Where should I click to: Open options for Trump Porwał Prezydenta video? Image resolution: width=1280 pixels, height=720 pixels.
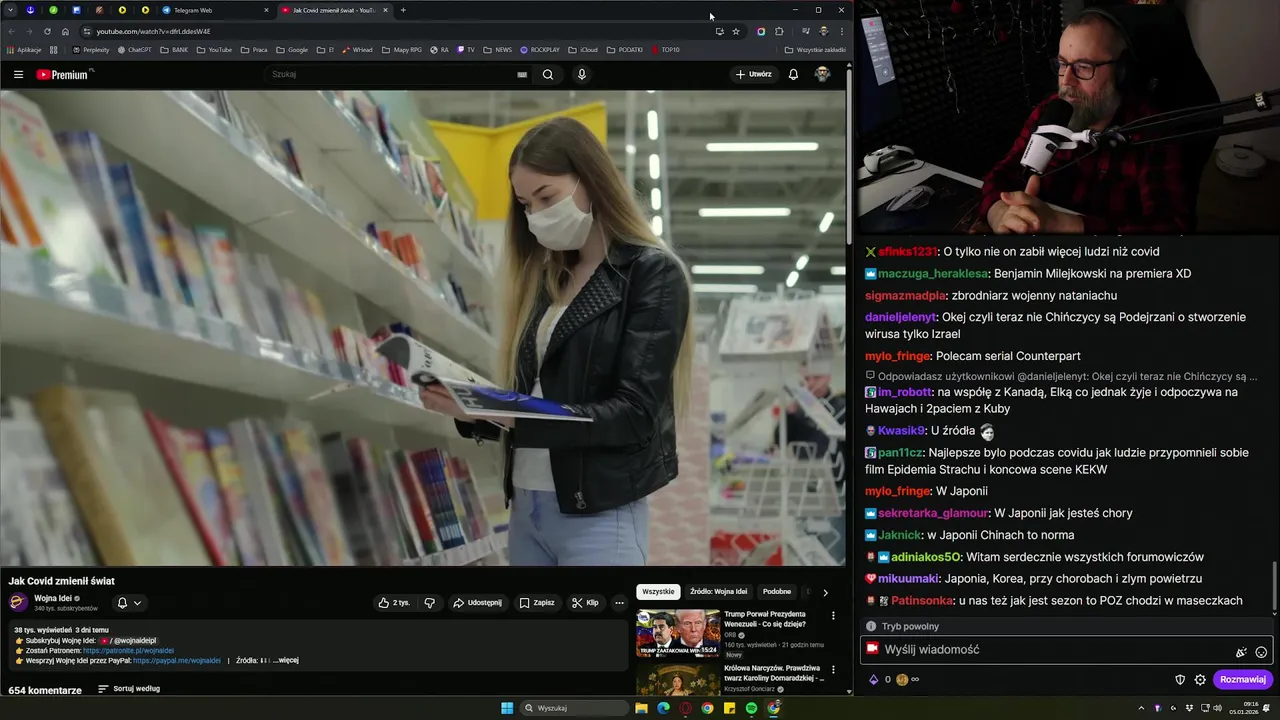coord(833,616)
